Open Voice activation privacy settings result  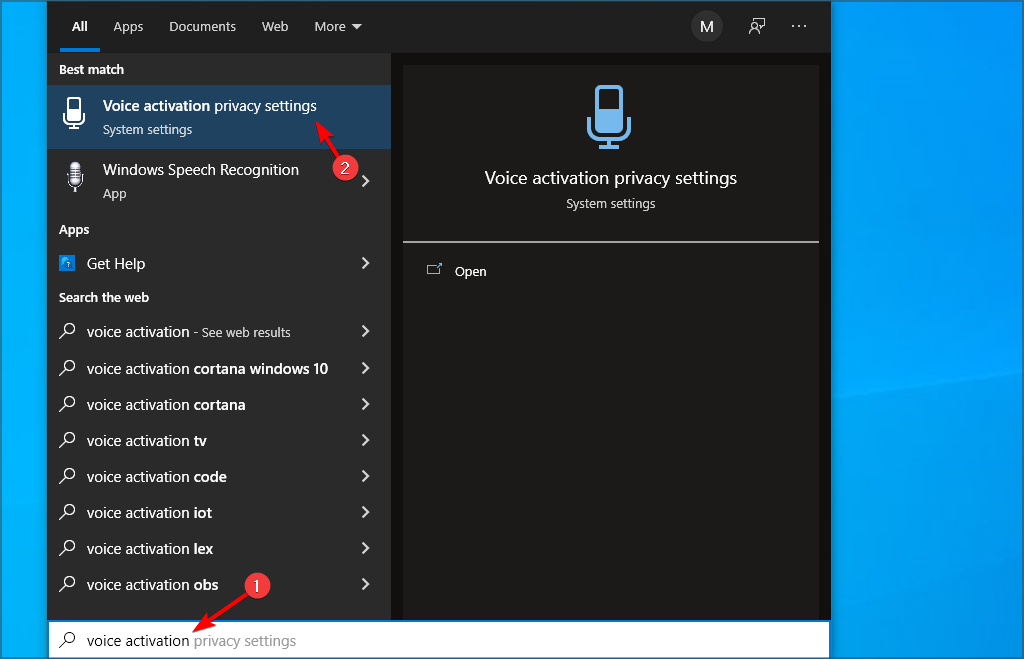click(219, 117)
